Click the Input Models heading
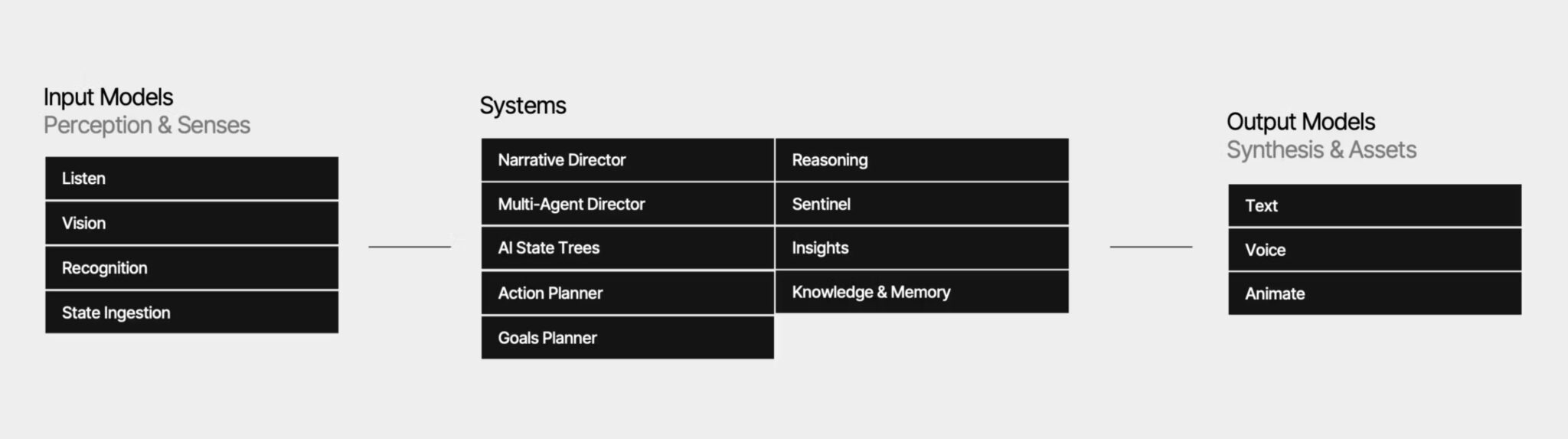 tap(108, 97)
